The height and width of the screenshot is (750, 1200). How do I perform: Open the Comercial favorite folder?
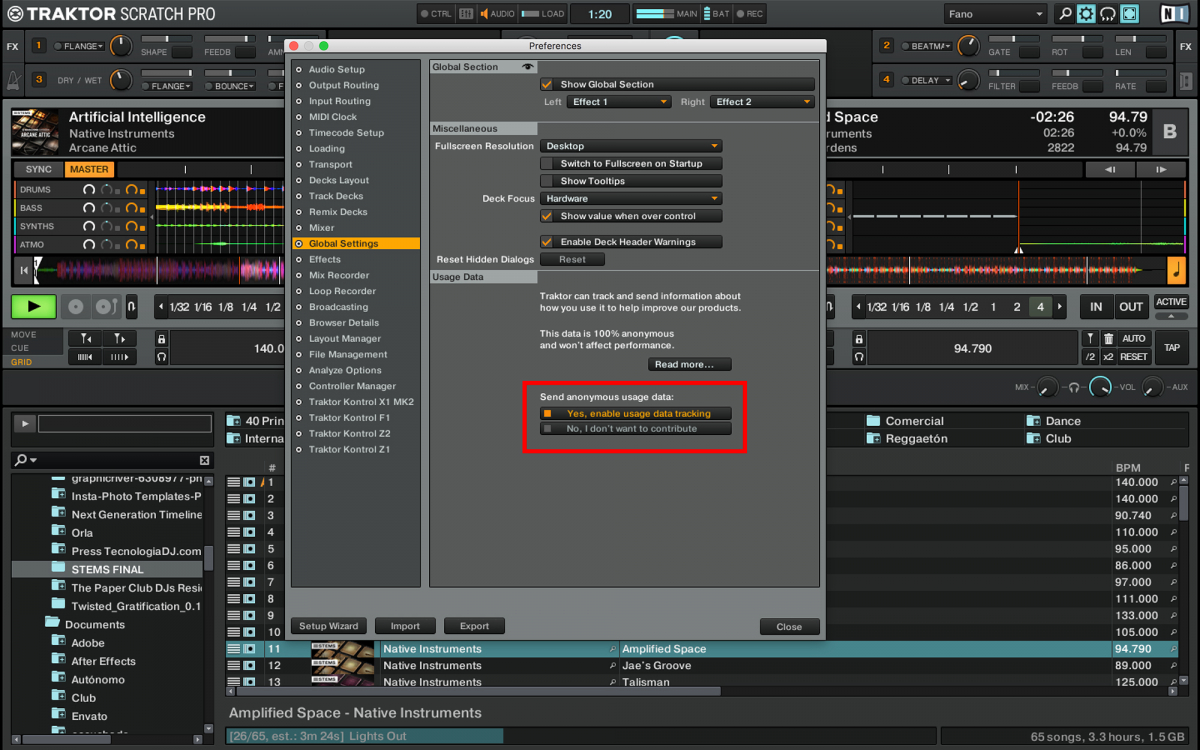[905, 421]
